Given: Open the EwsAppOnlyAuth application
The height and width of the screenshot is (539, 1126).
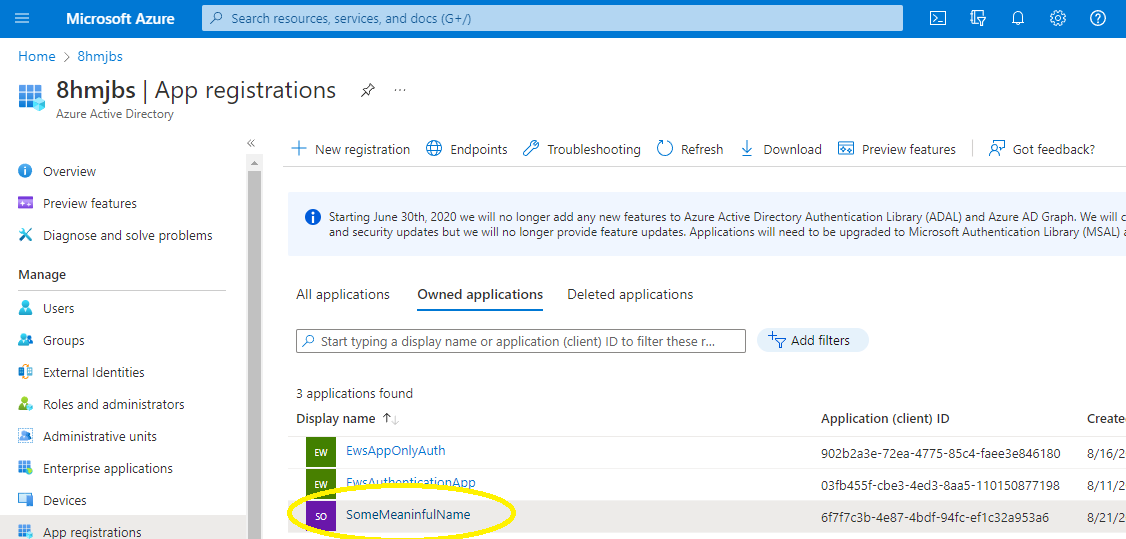Looking at the screenshot, I should tap(396, 451).
